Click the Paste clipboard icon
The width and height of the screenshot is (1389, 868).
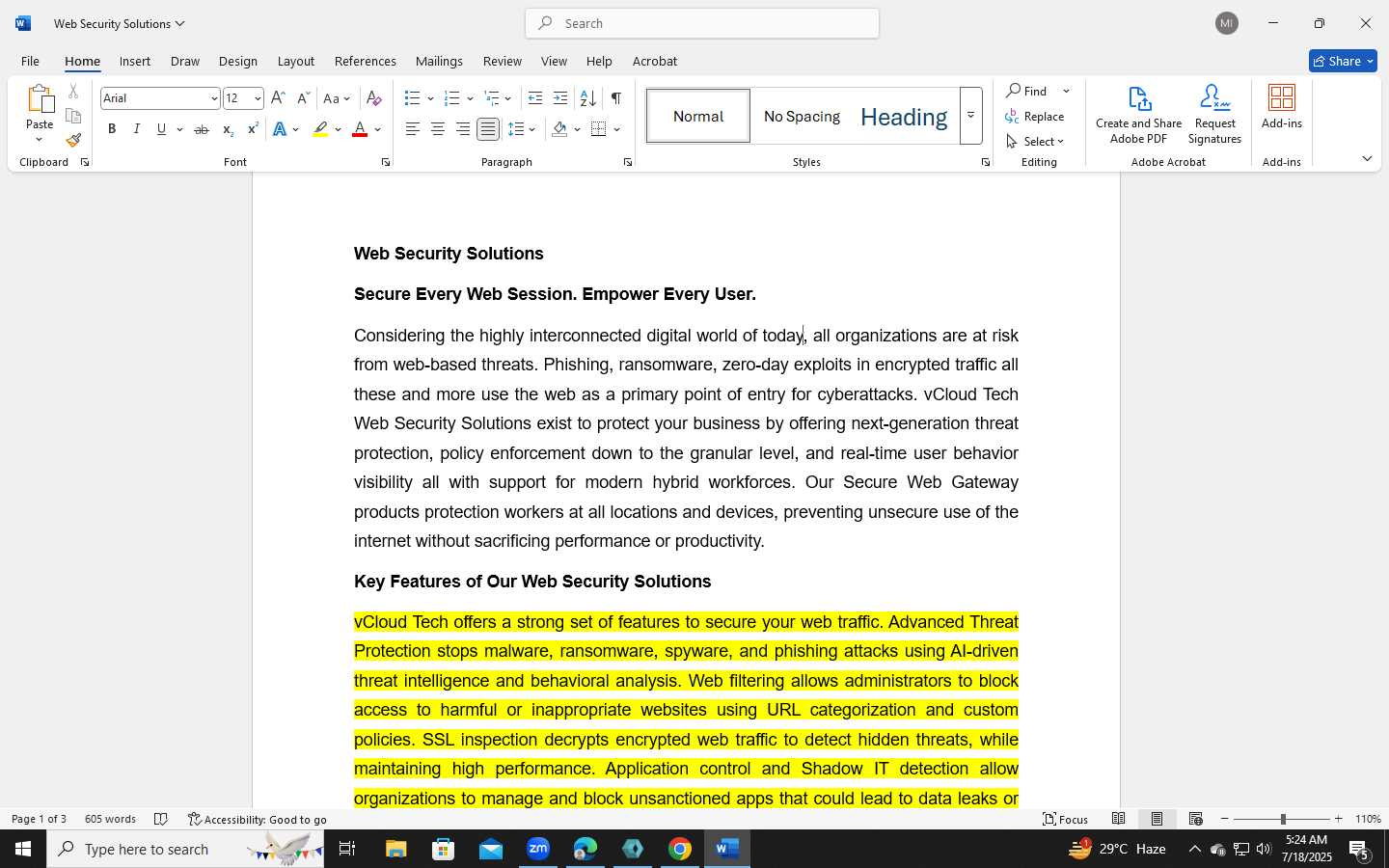[x=40, y=98]
